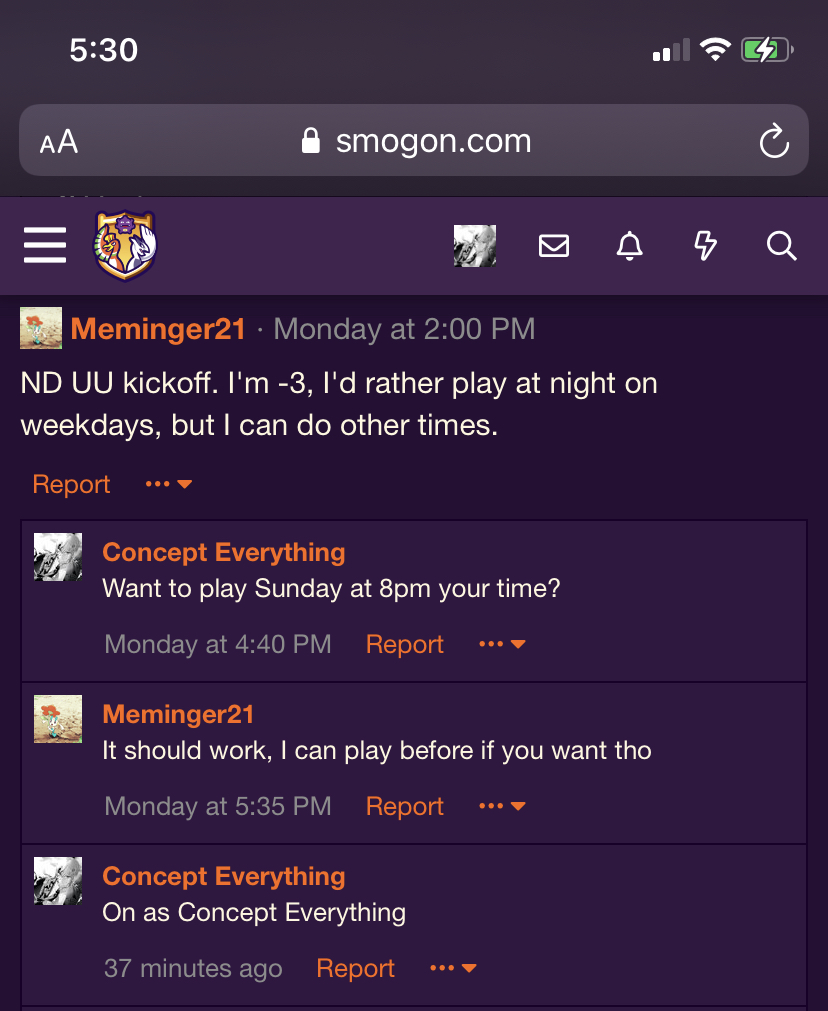Open alerts bell icon
Screen dimensions: 828x1011
coord(630,246)
